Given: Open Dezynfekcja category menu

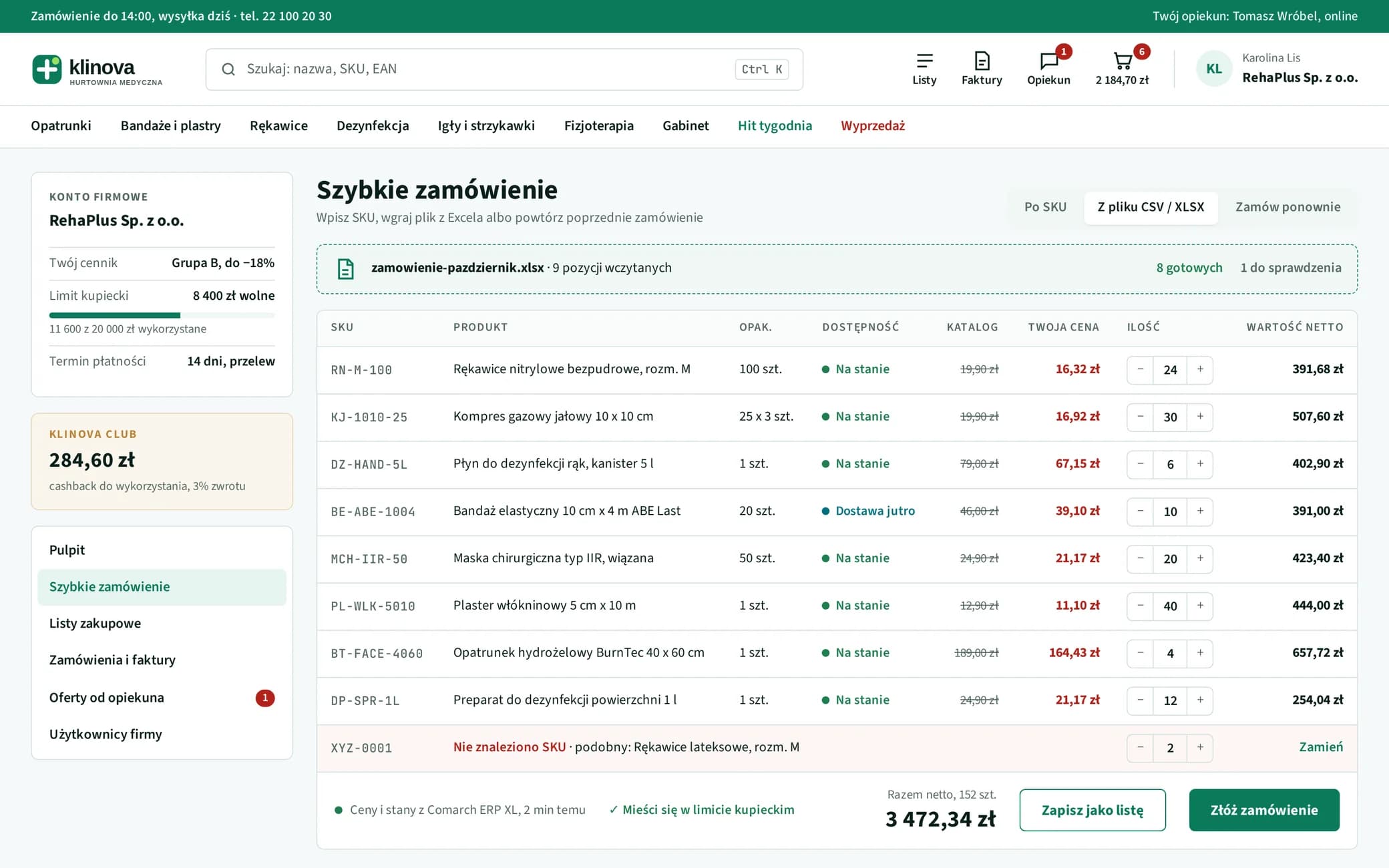Looking at the screenshot, I should 373,126.
